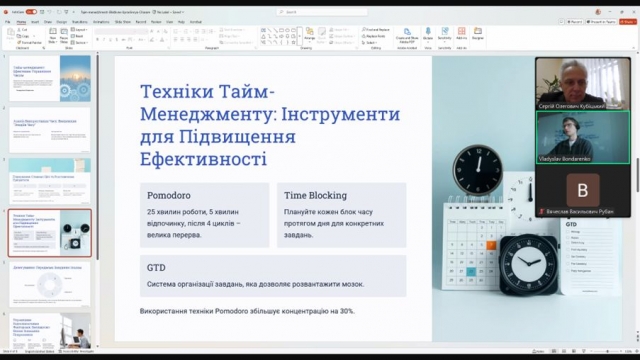
Task: Toggle Underline formatting in Font group
Action: [x=110, y=40]
